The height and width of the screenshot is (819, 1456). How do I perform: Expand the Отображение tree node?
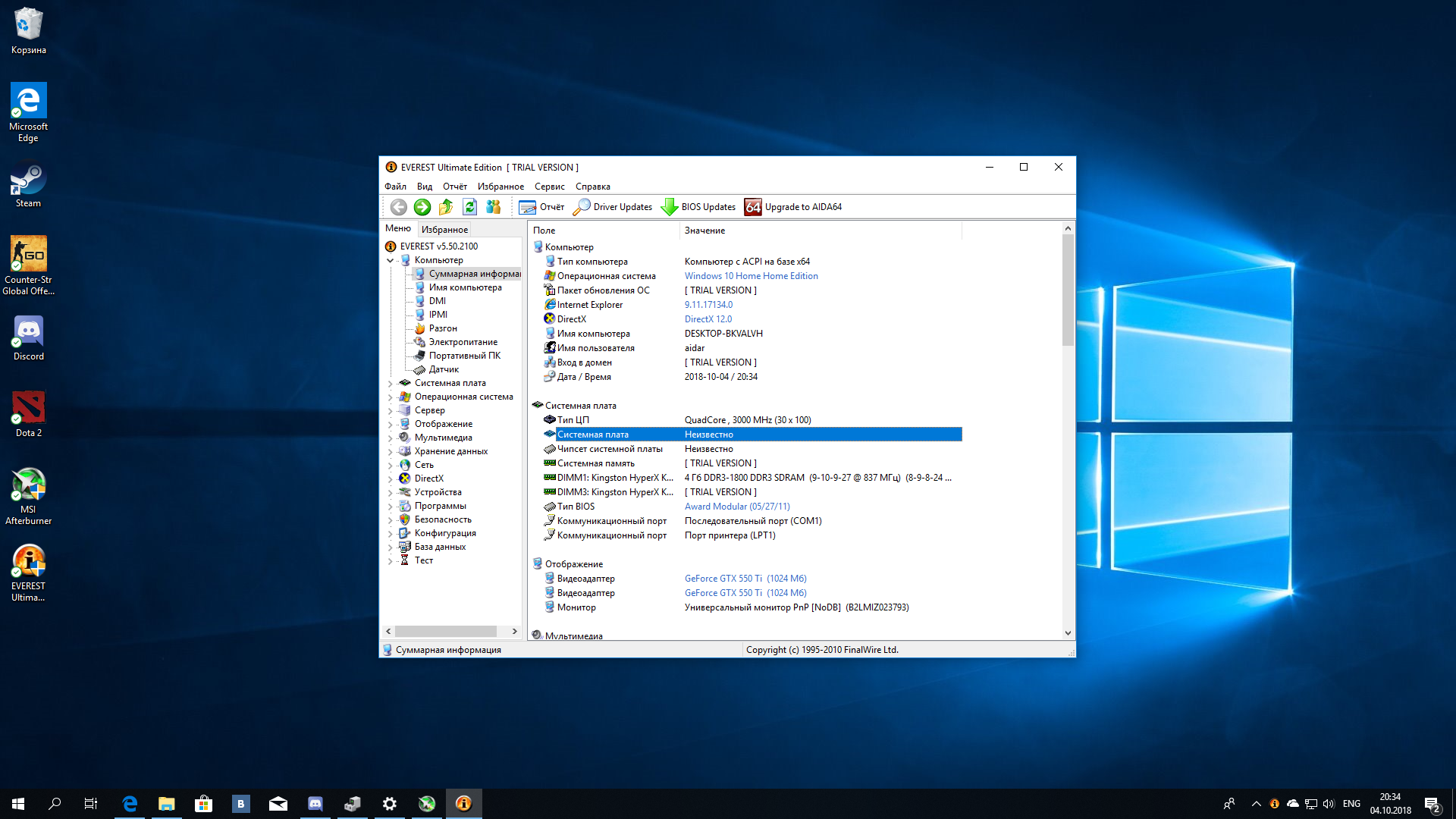coord(393,423)
